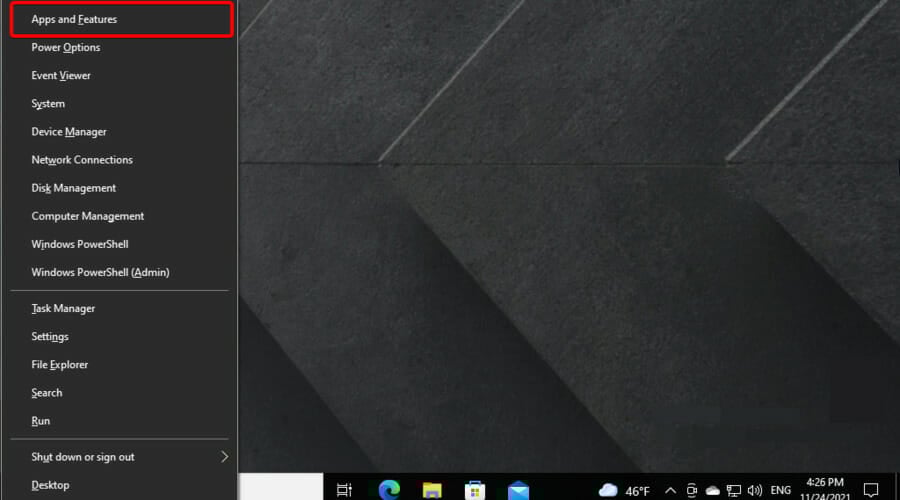This screenshot has height=500, width=900.
Task: Open network status tray icon
Action: (x=734, y=491)
